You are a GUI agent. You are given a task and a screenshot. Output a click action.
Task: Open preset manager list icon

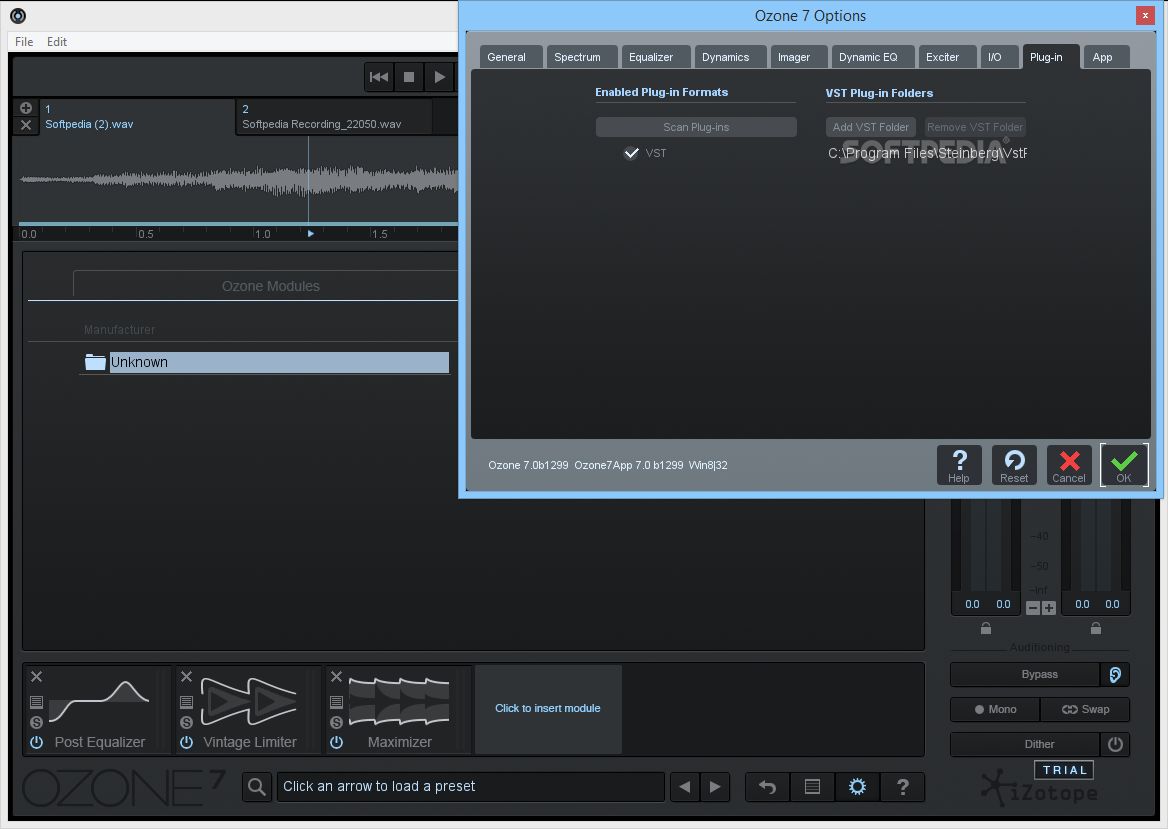tap(813, 787)
